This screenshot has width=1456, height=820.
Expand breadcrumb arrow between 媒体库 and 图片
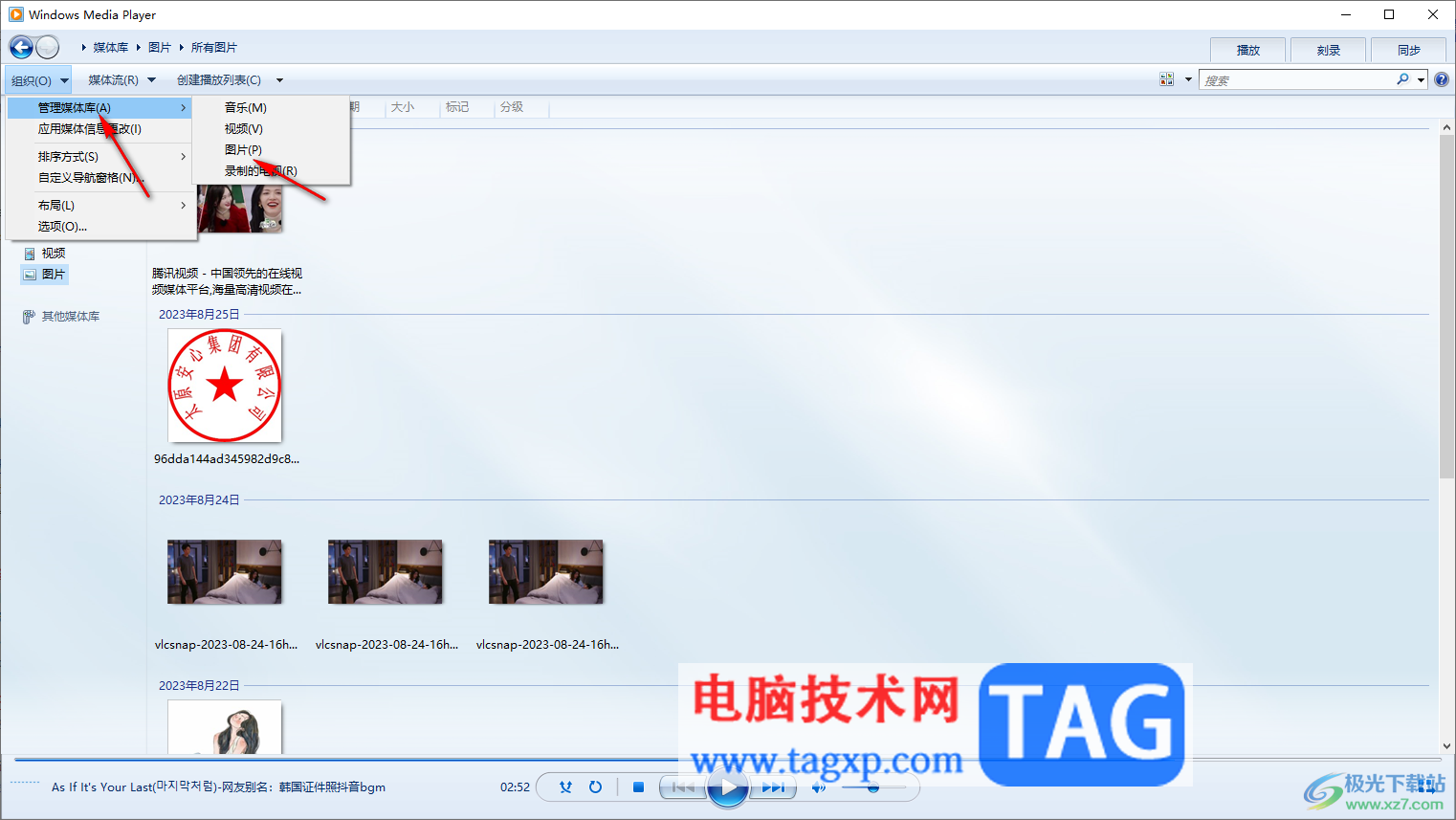139,47
